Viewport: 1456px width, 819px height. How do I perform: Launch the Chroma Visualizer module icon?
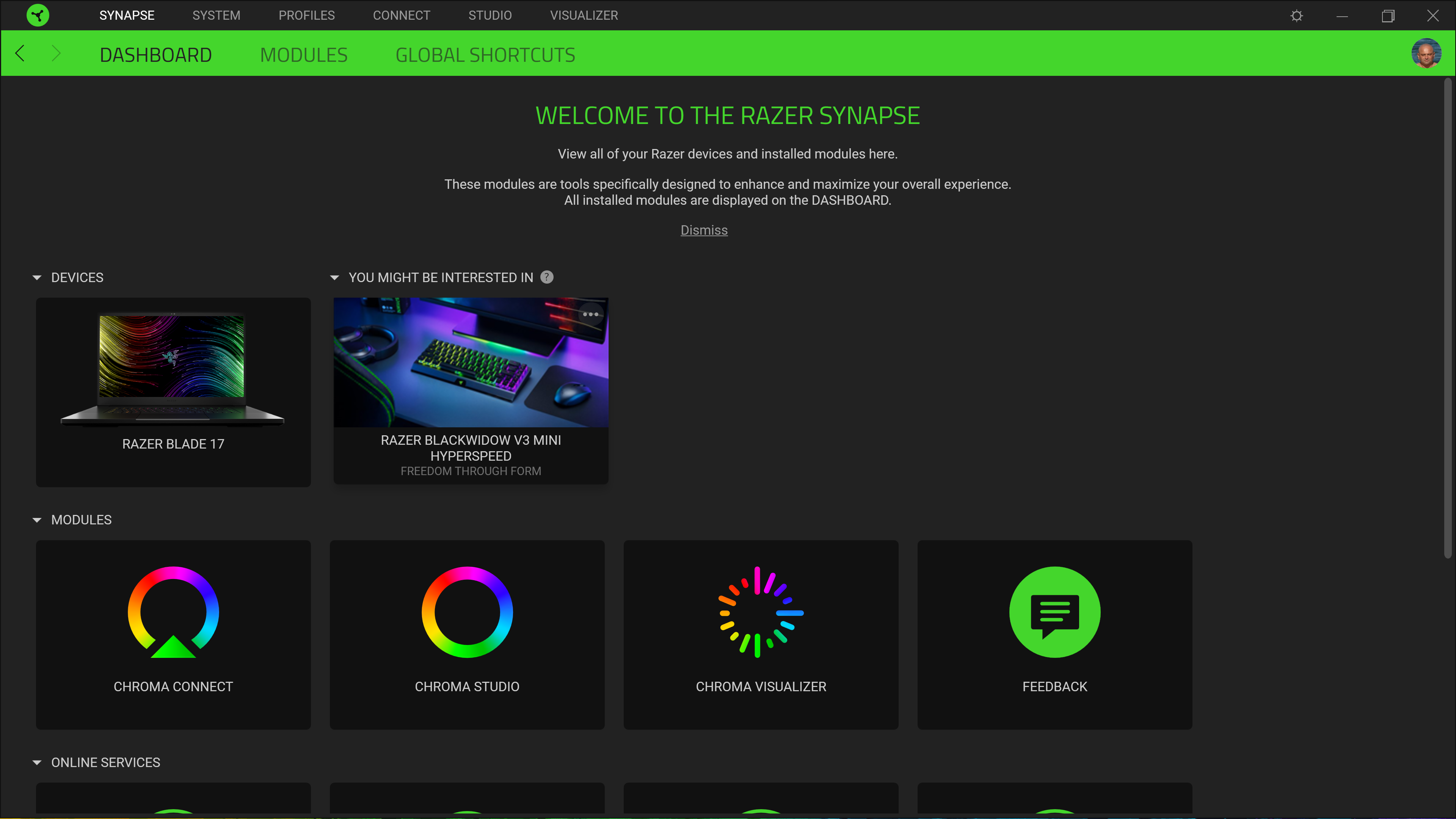pos(761,612)
